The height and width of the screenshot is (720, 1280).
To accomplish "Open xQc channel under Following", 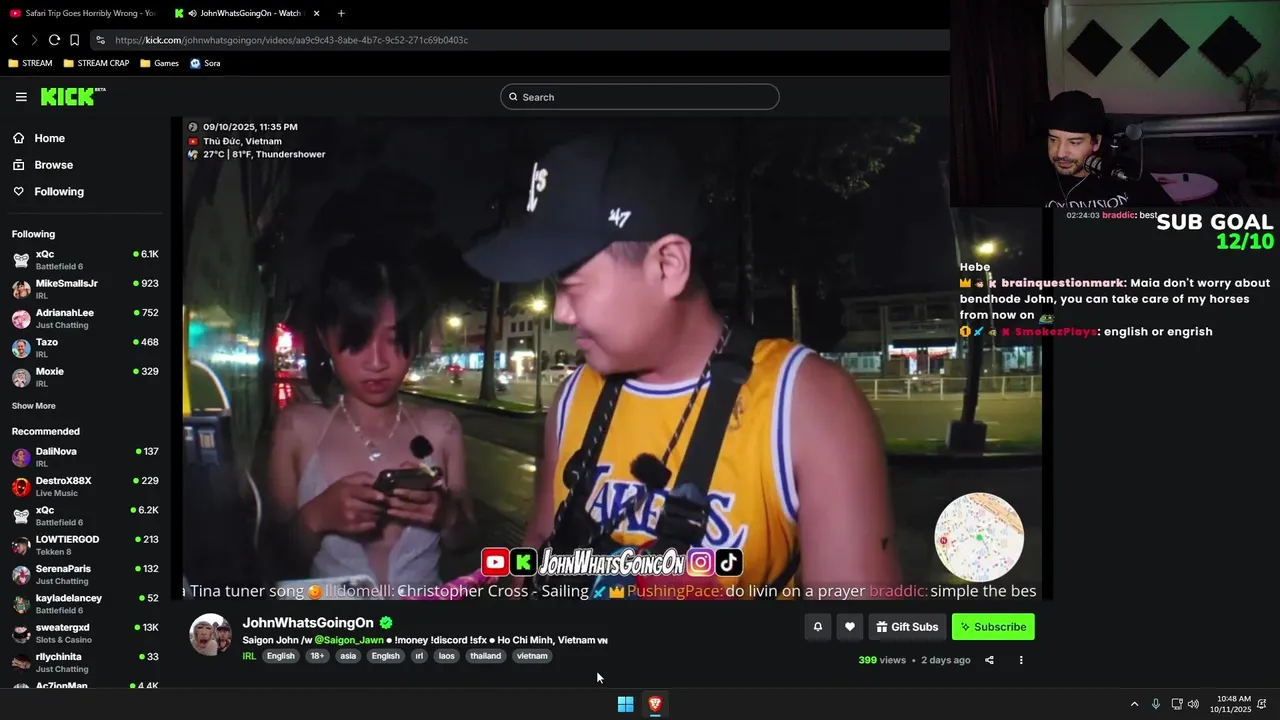I will point(85,260).
